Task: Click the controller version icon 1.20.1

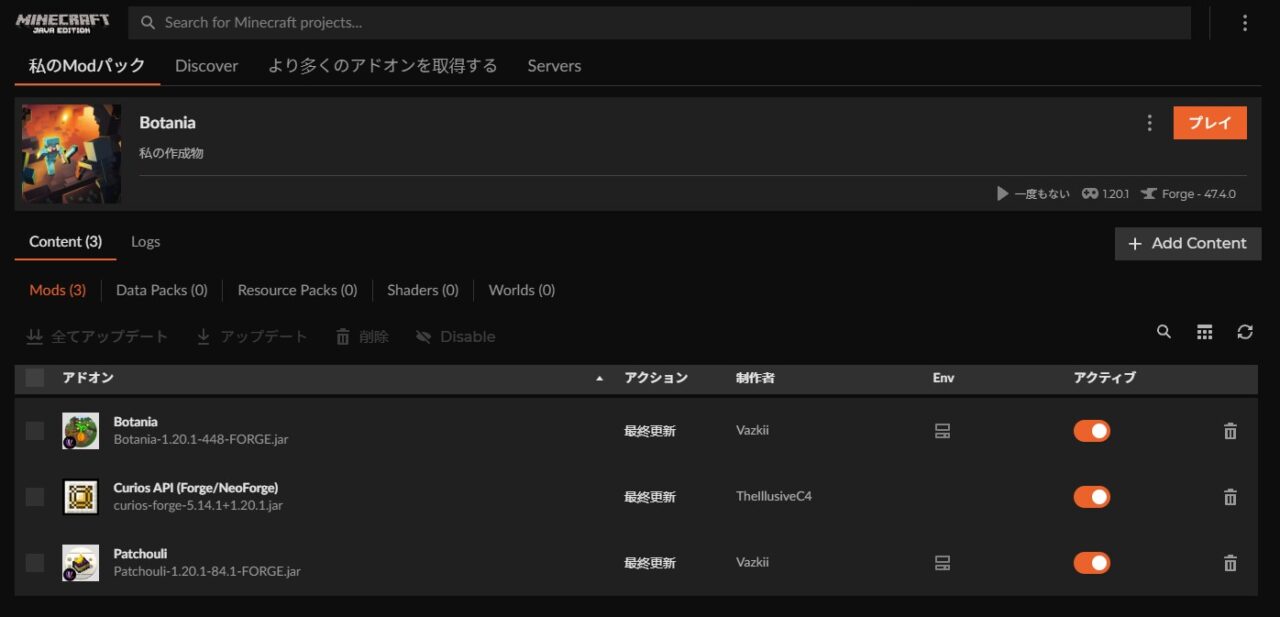Action: click(1090, 194)
